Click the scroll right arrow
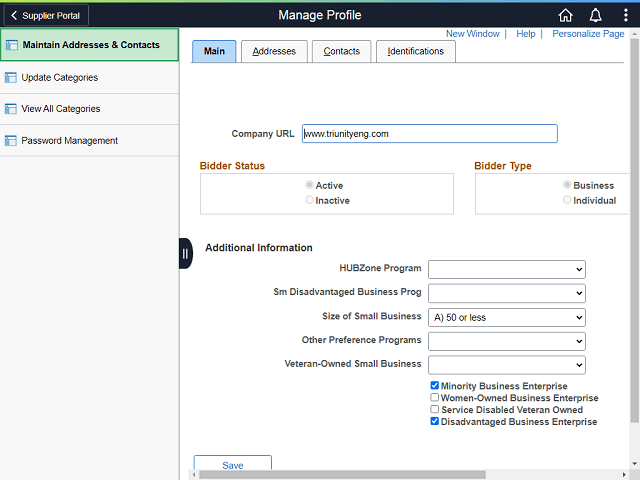 624,475
